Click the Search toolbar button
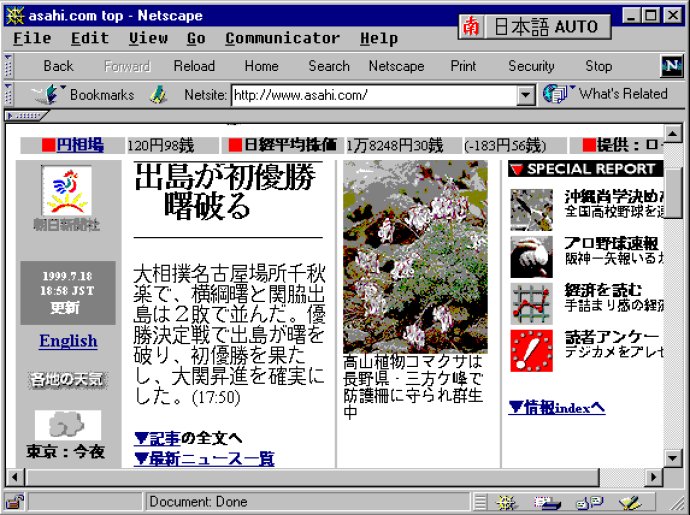 click(x=329, y=66)
